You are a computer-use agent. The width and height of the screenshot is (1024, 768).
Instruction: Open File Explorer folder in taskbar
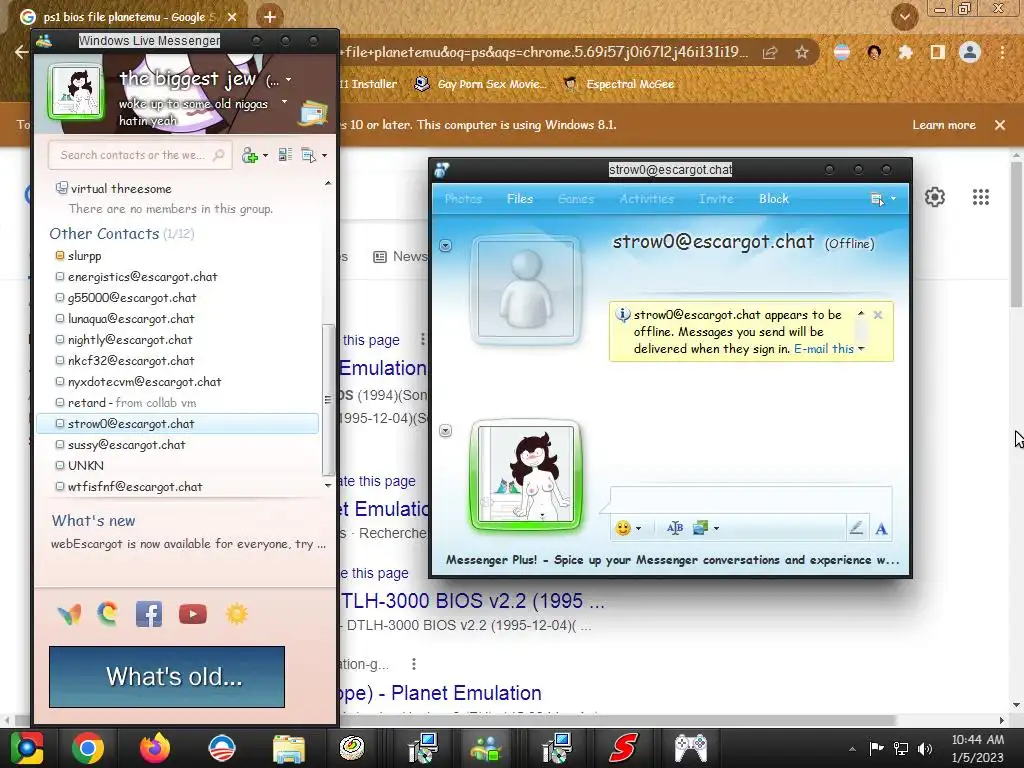tap(289, 748)
